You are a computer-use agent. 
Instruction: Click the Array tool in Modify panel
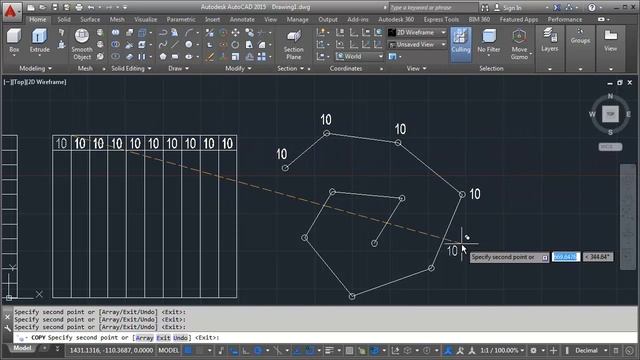262,57
